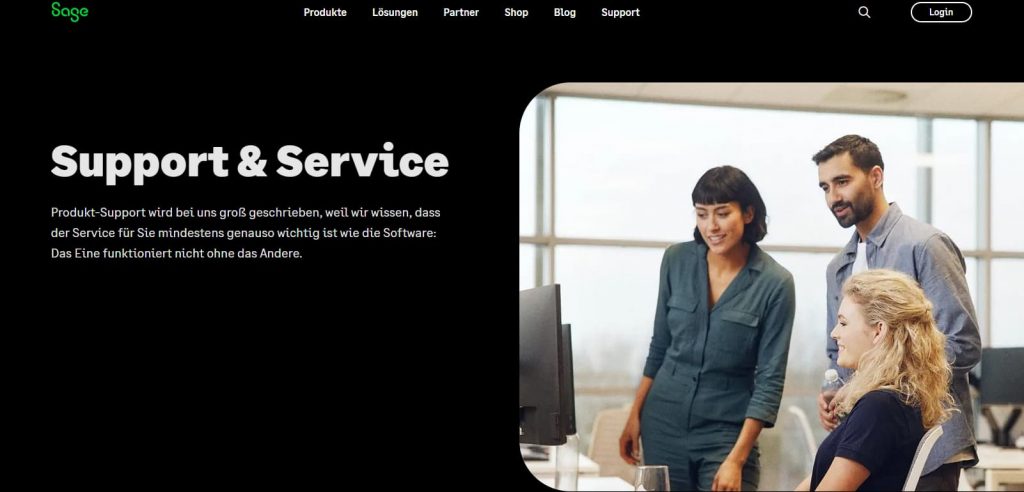Click the green Sage logo
The height and width of the screenshot is (492, 1024).
[x=69, y=11]
